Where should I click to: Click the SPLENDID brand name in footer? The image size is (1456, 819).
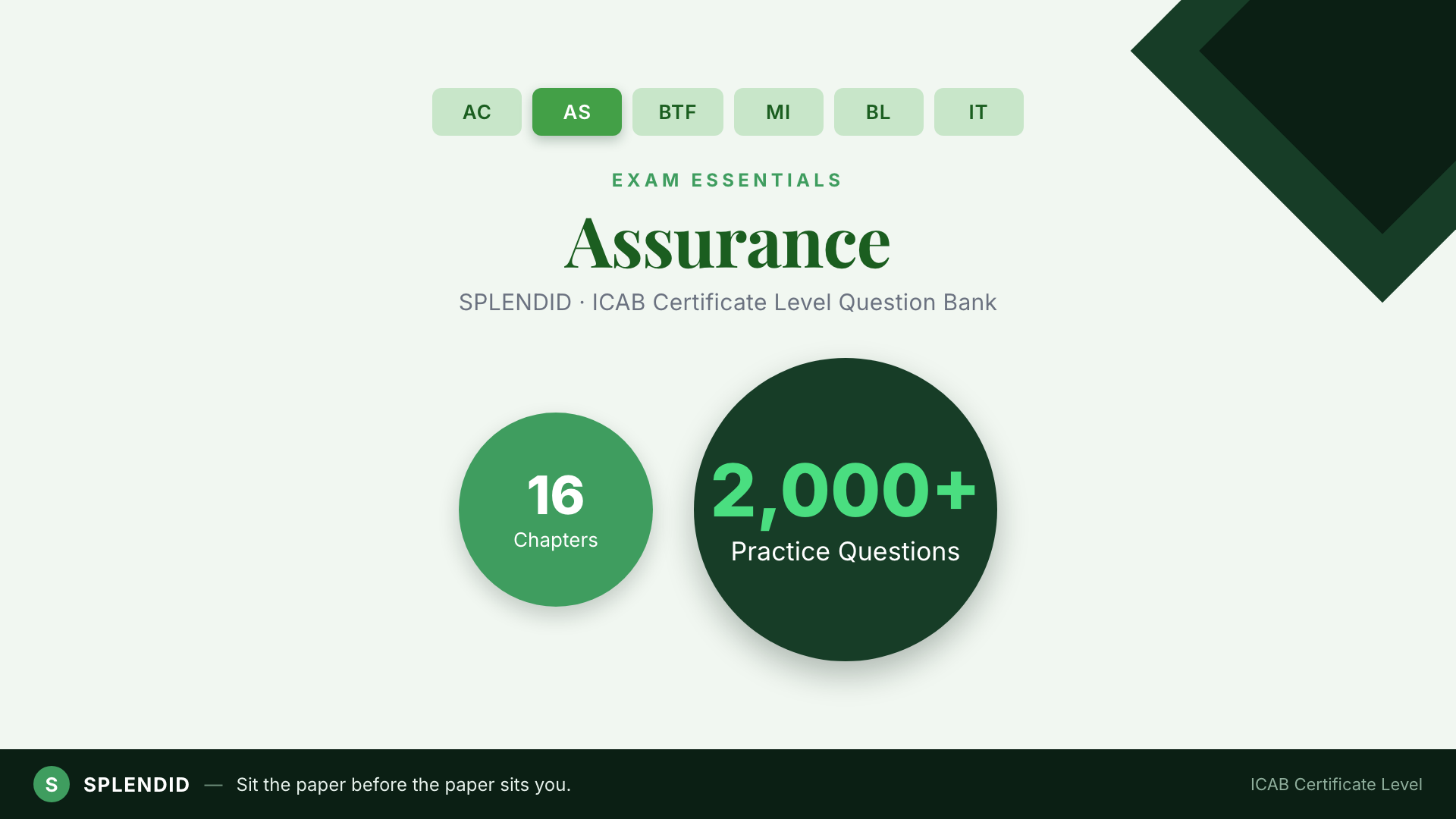pos(136,785)
